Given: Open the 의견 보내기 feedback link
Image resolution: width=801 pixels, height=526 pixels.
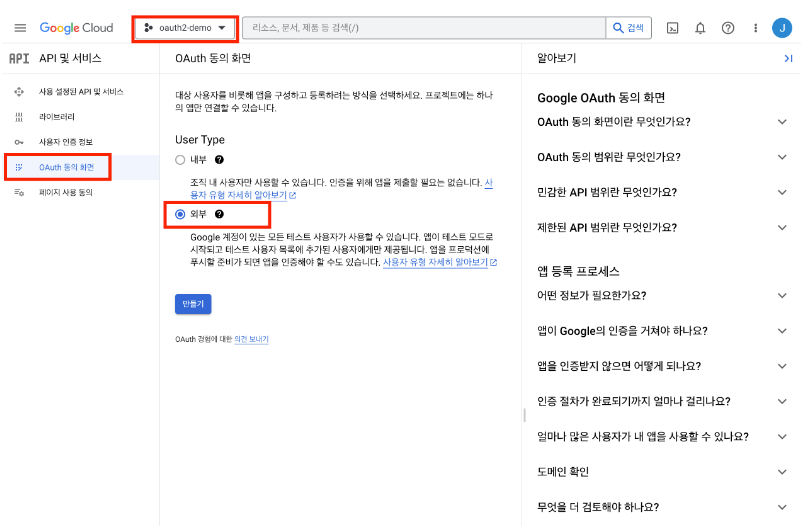Looking at the screenshot, I should [x=251, y=339].
